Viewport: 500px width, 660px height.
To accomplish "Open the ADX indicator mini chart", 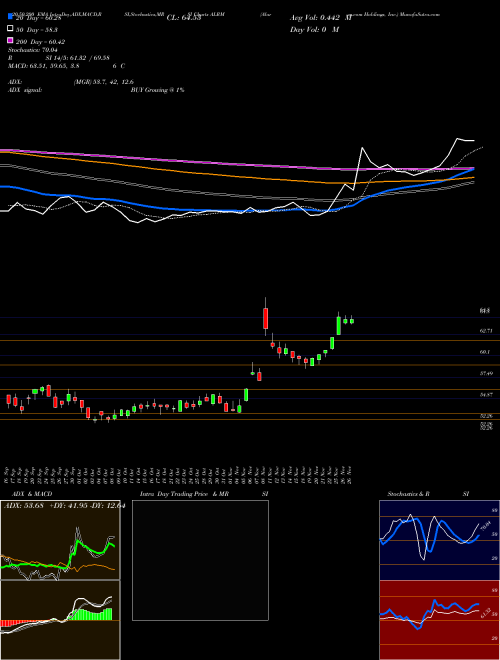I will [60, 540].
